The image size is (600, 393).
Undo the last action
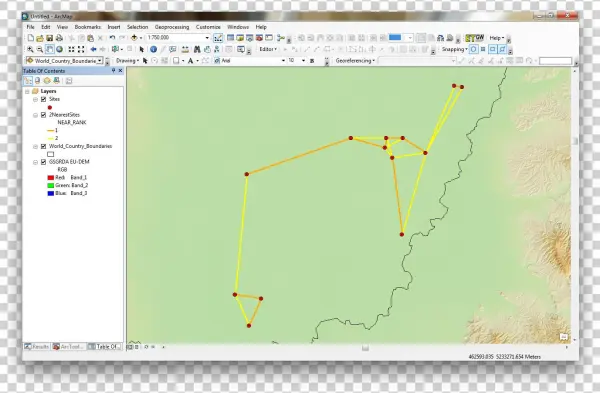[x=112, y=38]
